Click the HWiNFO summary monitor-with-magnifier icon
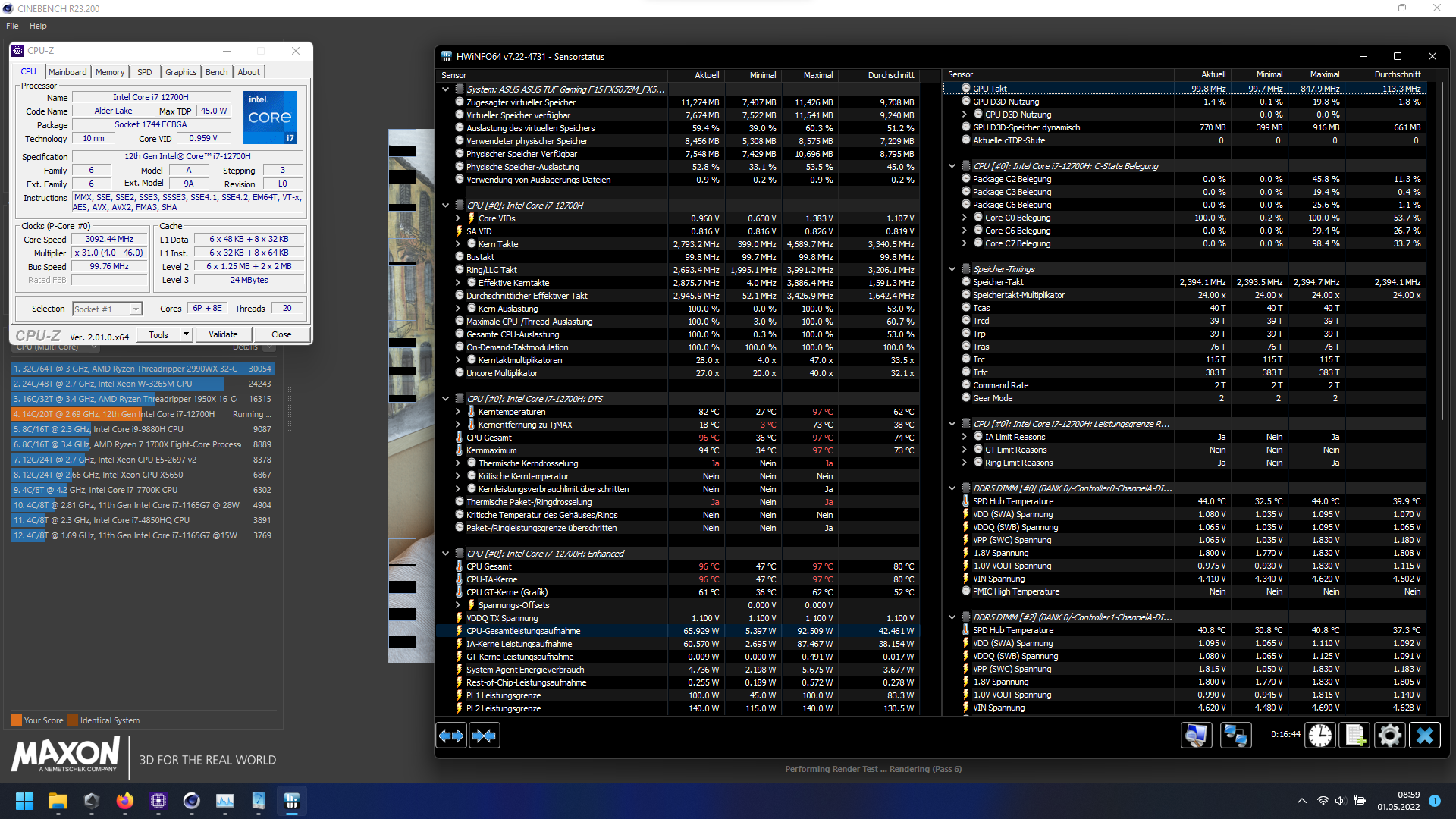Screen dimensions: 1456x819 point(1196,736)
